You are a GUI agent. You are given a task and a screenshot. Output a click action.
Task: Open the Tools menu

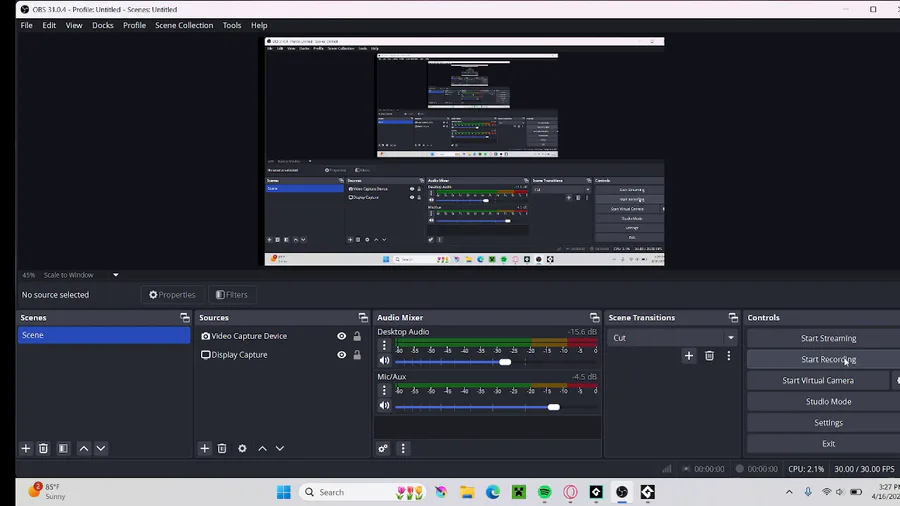tap(232, 25)
